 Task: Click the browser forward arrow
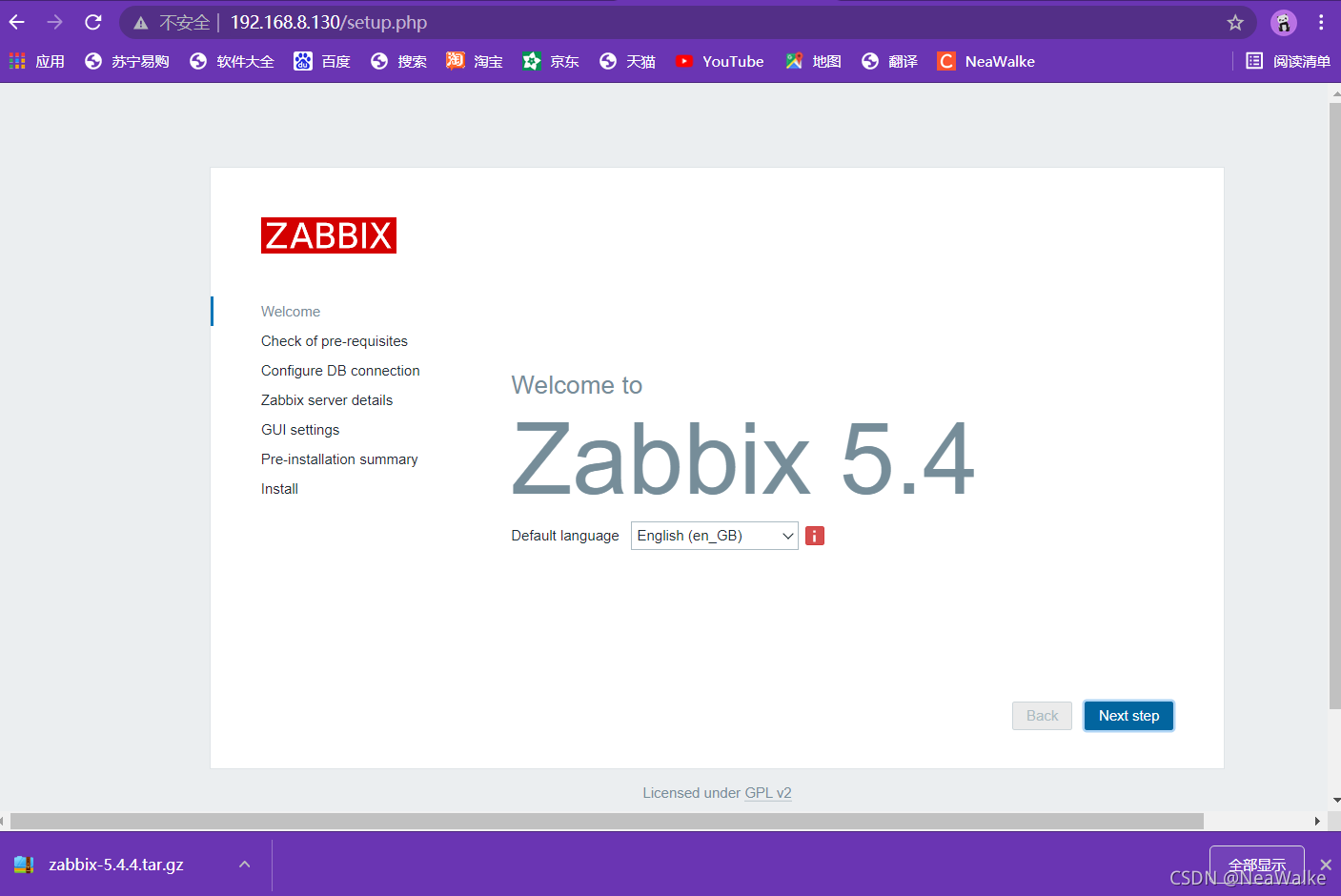click(55, 22)
